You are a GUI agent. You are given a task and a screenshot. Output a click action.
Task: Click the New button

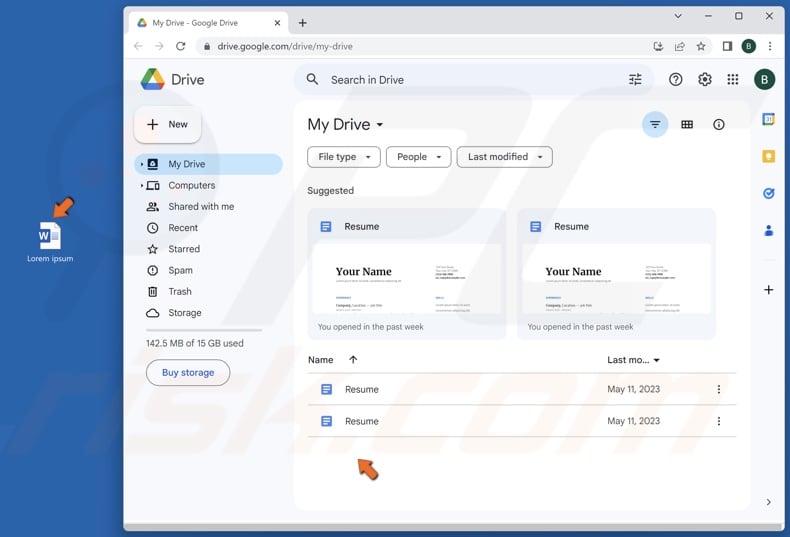168,124
